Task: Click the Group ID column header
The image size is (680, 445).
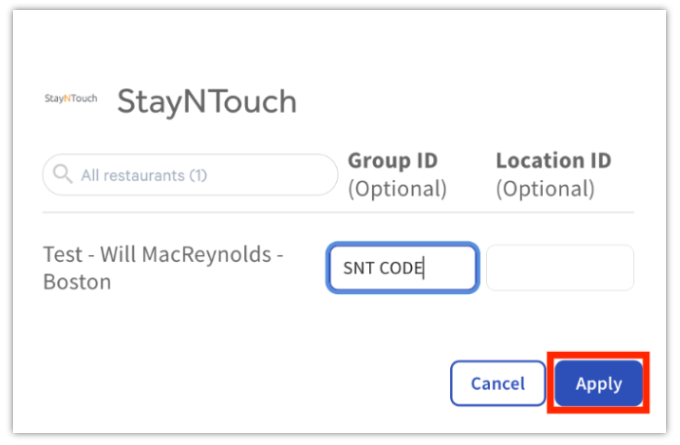Action: (x=392, y=160)
